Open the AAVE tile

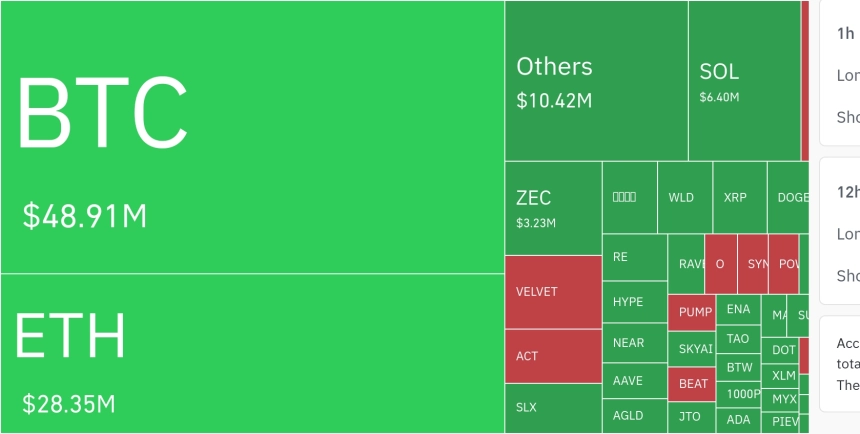(635, 381)
